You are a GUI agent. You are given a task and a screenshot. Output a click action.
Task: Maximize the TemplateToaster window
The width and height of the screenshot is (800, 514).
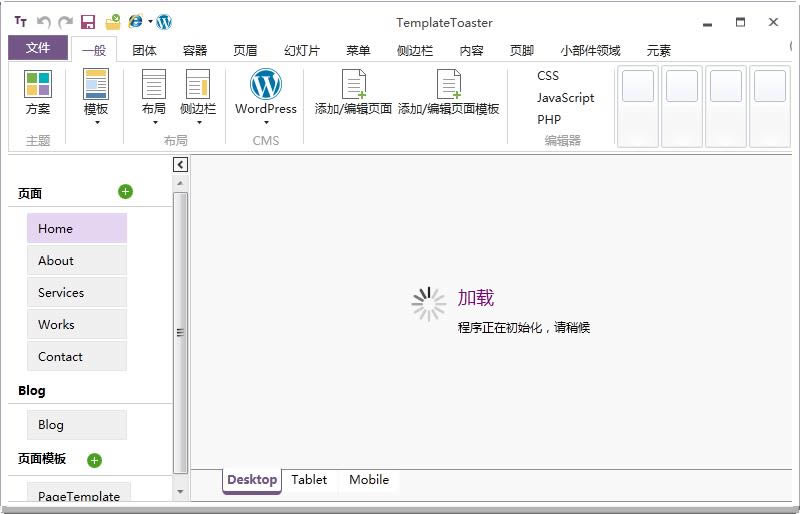coord(740,22)
